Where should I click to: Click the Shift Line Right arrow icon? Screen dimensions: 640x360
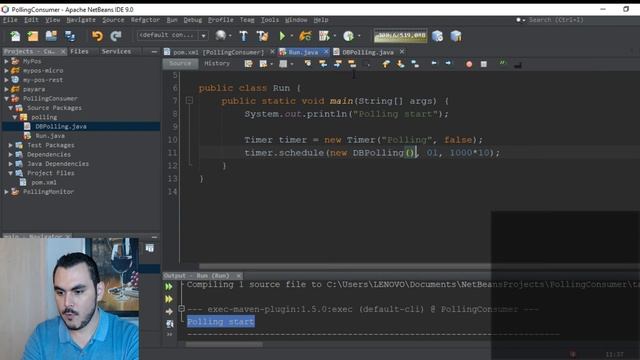448,63
